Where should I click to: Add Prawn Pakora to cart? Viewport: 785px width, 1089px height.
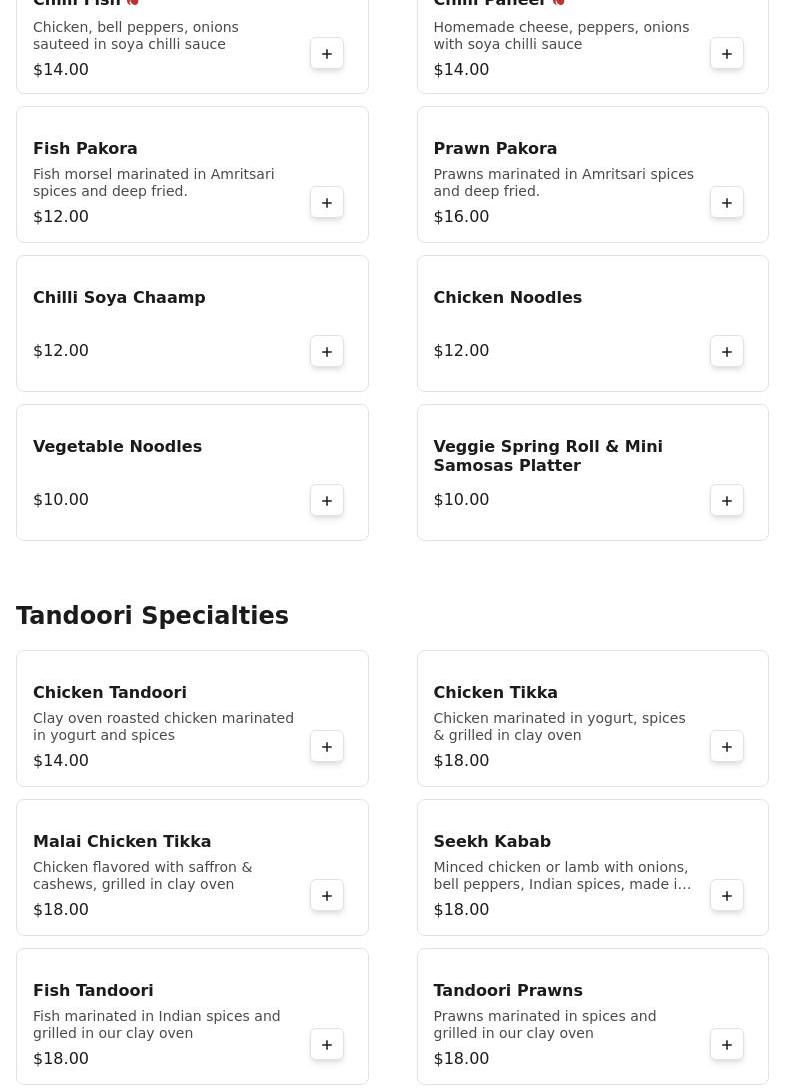tap(727, 203)
